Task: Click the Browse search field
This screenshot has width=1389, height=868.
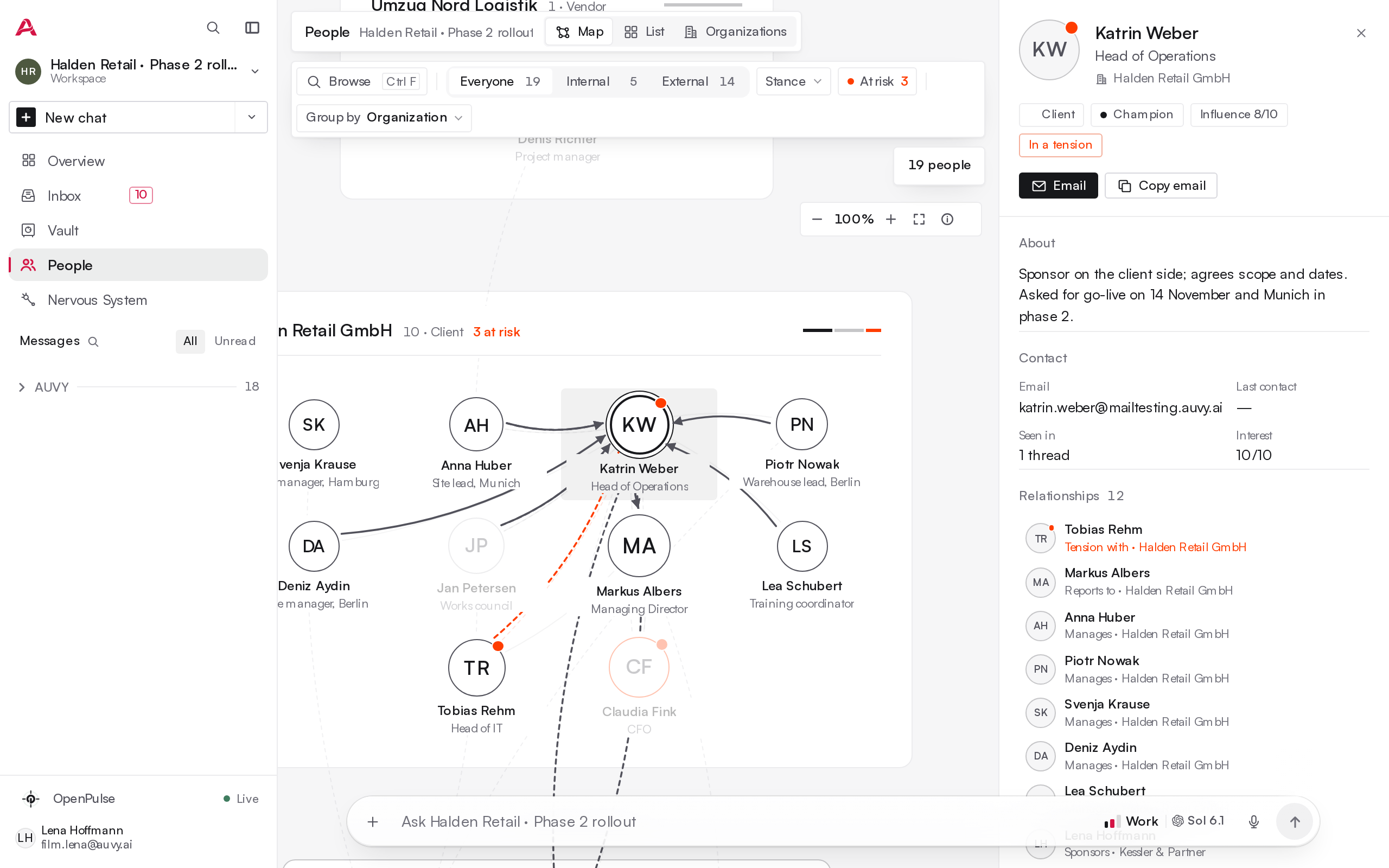Action: point(362,81)
